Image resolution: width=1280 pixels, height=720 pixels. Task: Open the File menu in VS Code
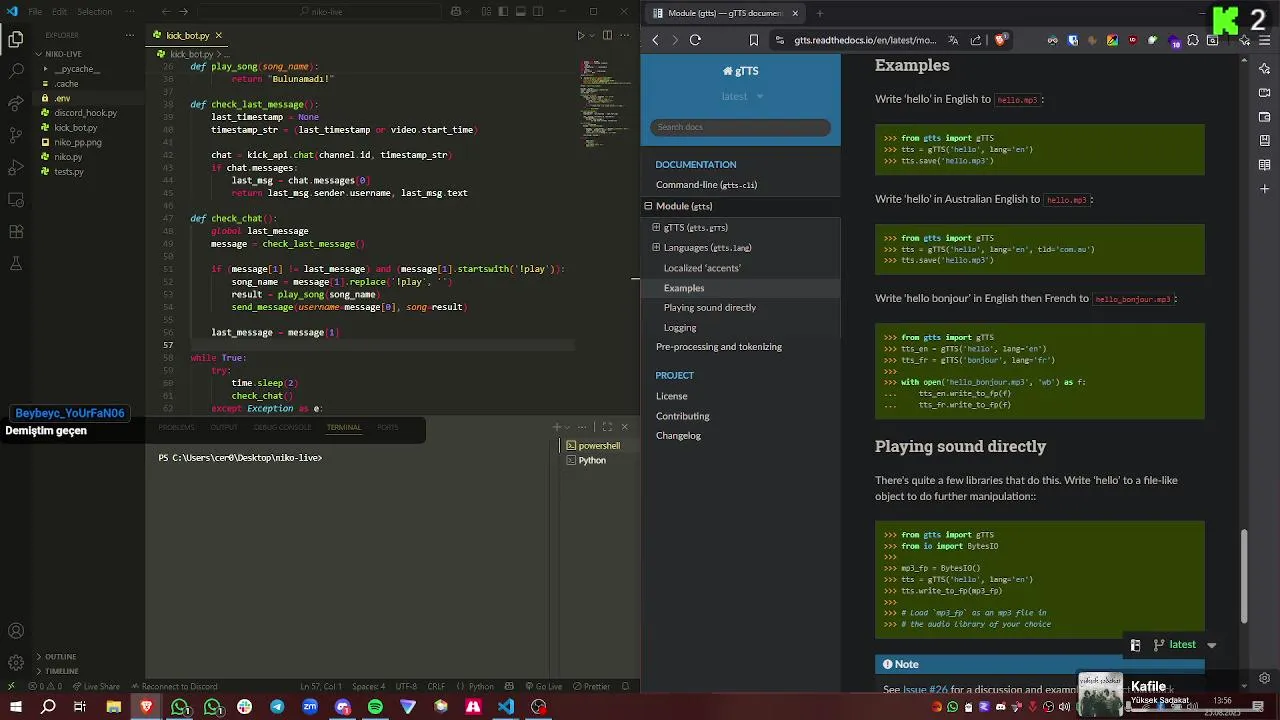35,12
